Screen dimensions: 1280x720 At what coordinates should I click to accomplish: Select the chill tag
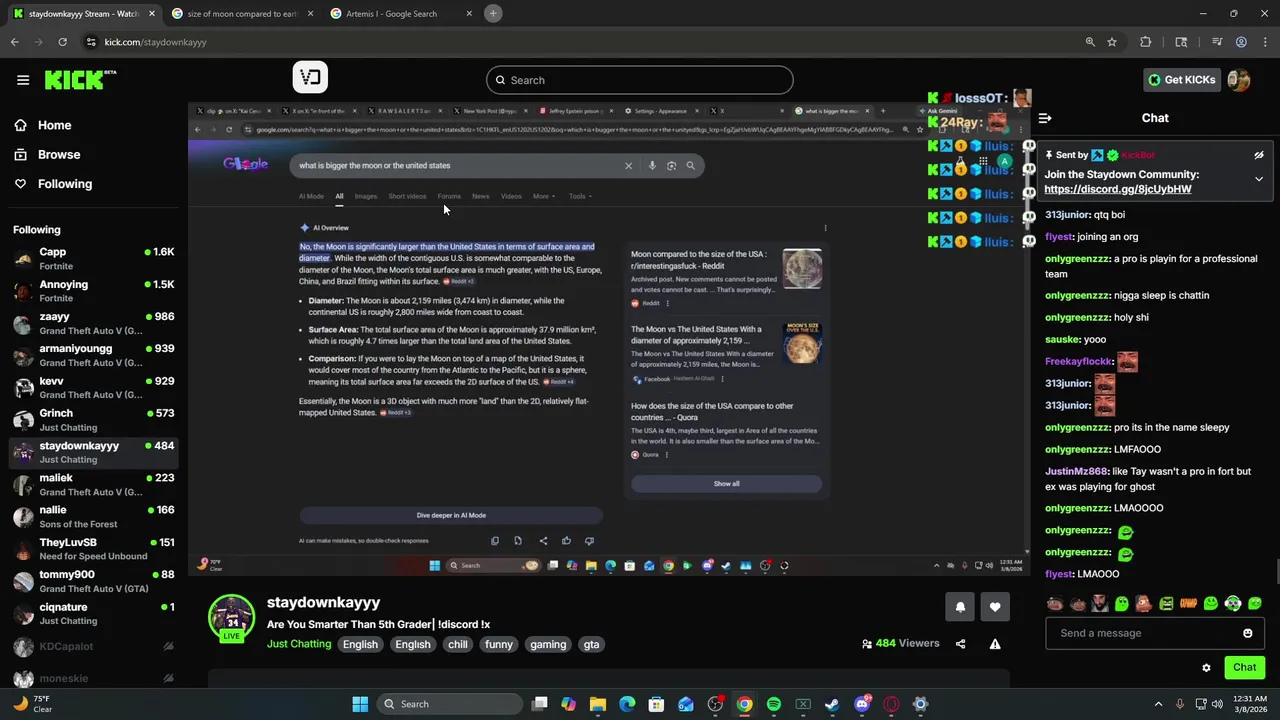[458, 644]
